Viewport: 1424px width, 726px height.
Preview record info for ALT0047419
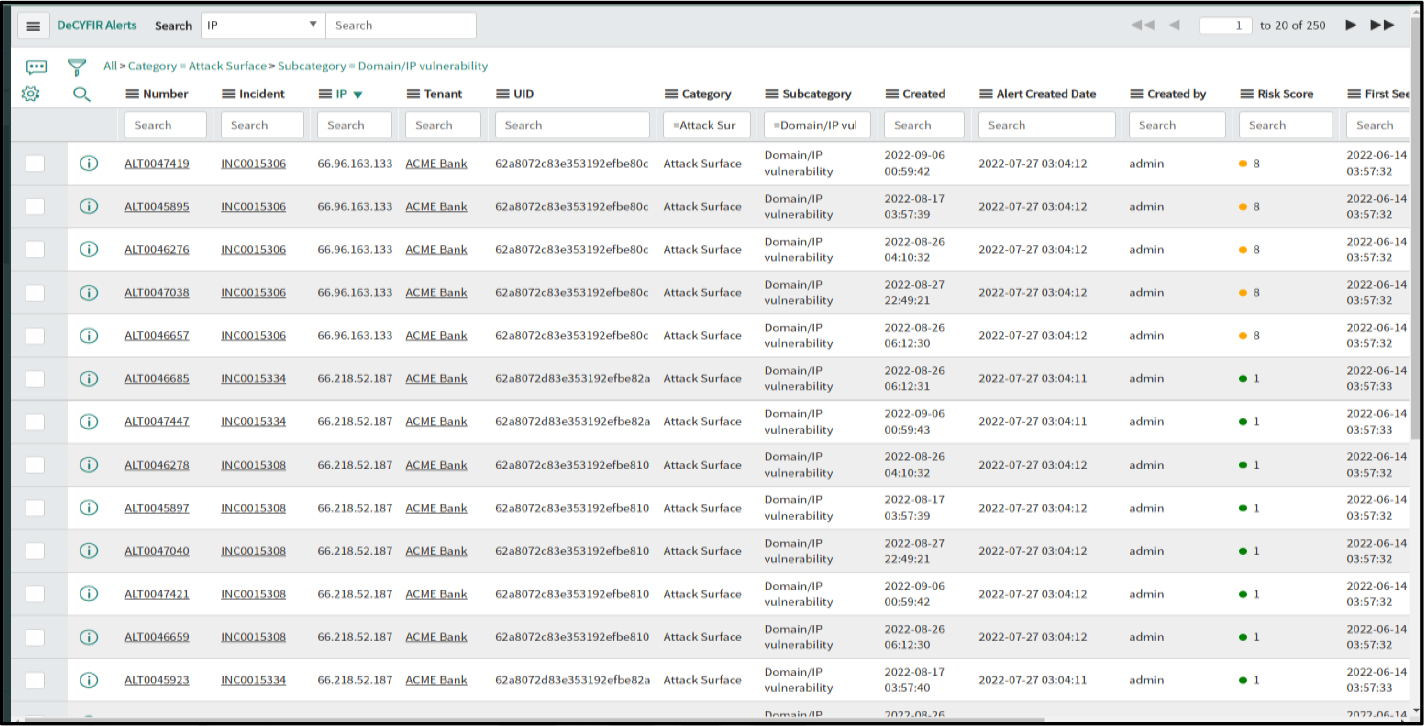[88, 163]
